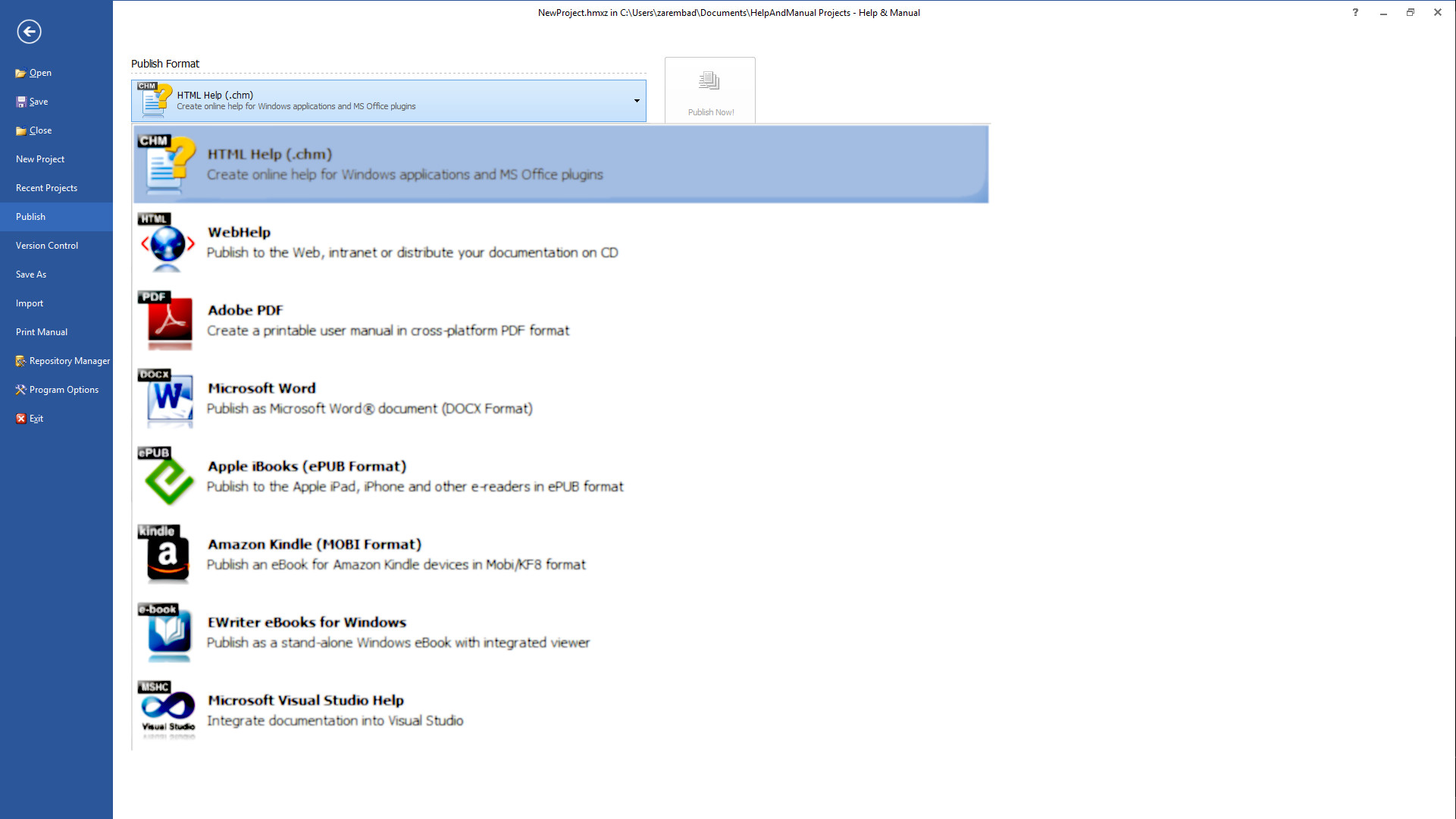Image resolution: width=1456 pixels, height=819 pixels.
Task: Choose Microsoft Word format title
Action: (x=261, y=388)
